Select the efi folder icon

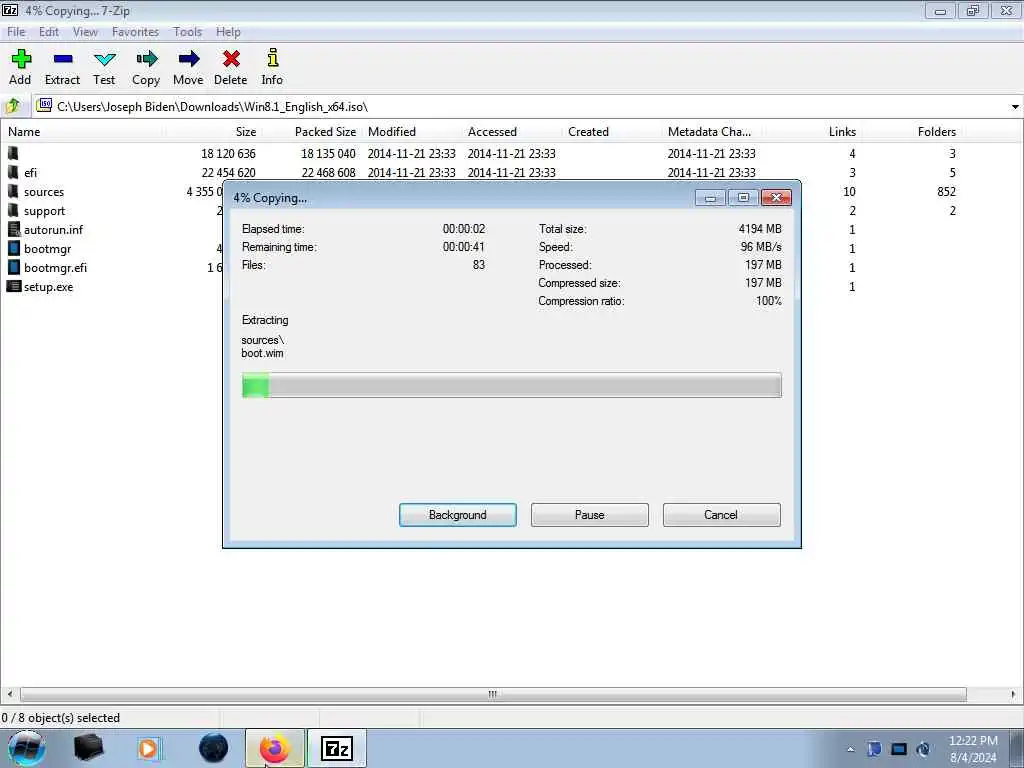pyautogui.click(x=13, y=172)
